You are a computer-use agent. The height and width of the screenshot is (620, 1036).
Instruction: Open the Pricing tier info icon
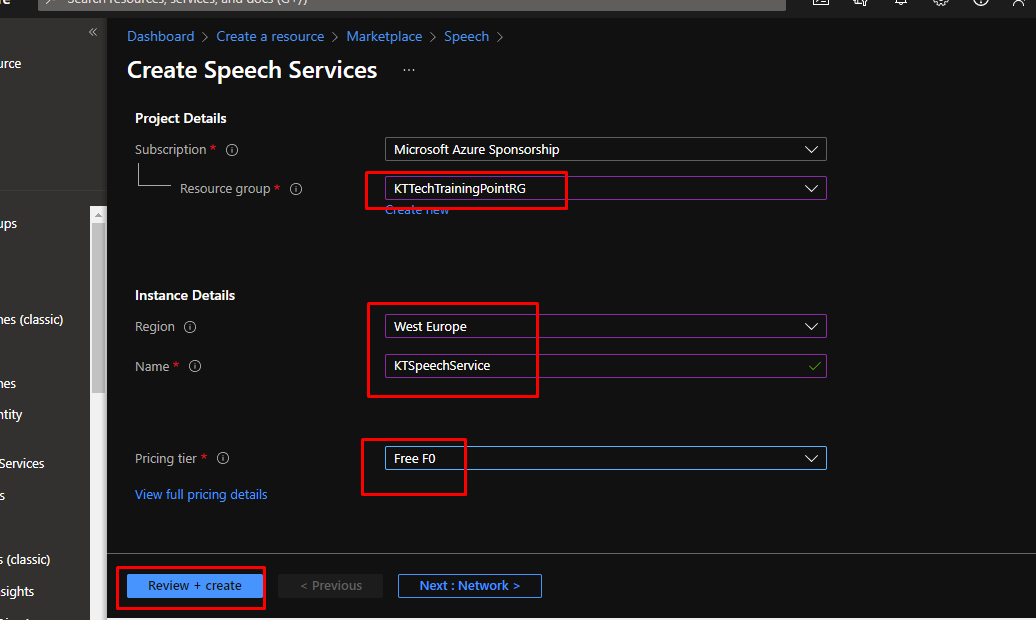[223, 459]
